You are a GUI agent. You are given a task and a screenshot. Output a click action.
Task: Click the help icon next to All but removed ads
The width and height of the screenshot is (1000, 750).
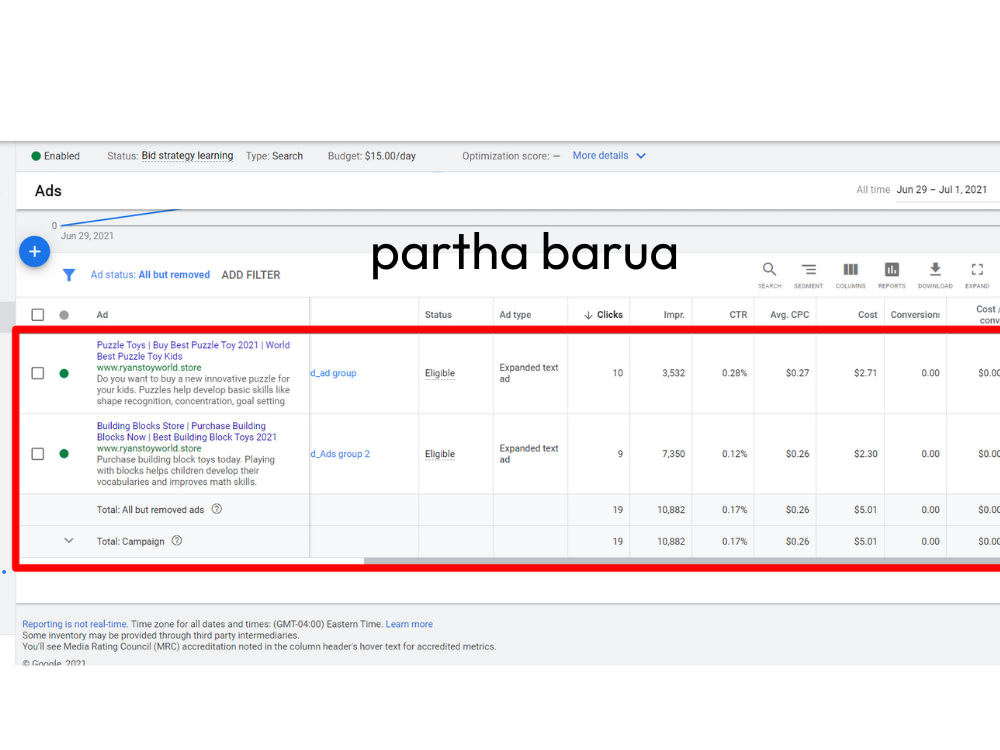point(217,509)
